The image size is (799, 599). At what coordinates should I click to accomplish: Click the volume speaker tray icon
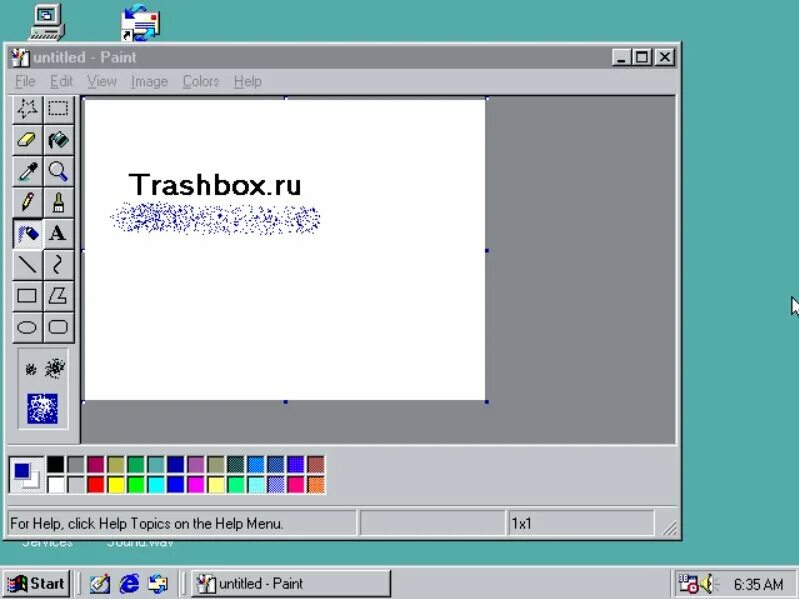(x=708, y=584)
